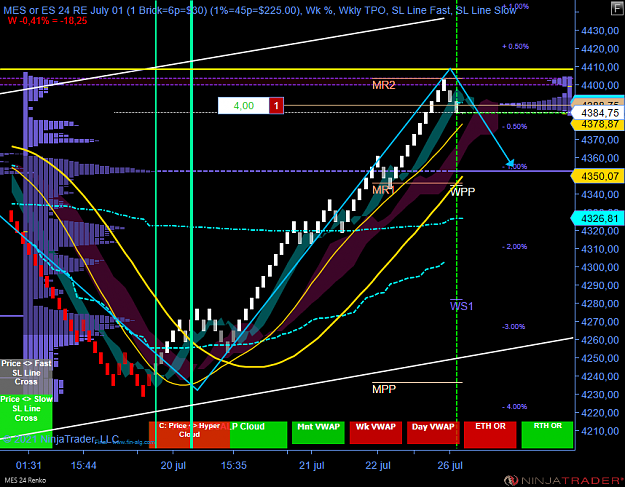This screenshot has width=625, height=487.
Task: Click 4300,00 on the price axis
Action: pos(600,267)
